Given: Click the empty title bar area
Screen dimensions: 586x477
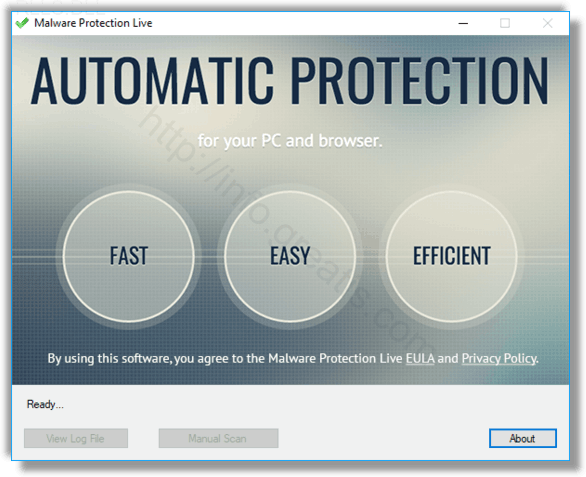Looking at the screenshot, I should pos(299,23).
